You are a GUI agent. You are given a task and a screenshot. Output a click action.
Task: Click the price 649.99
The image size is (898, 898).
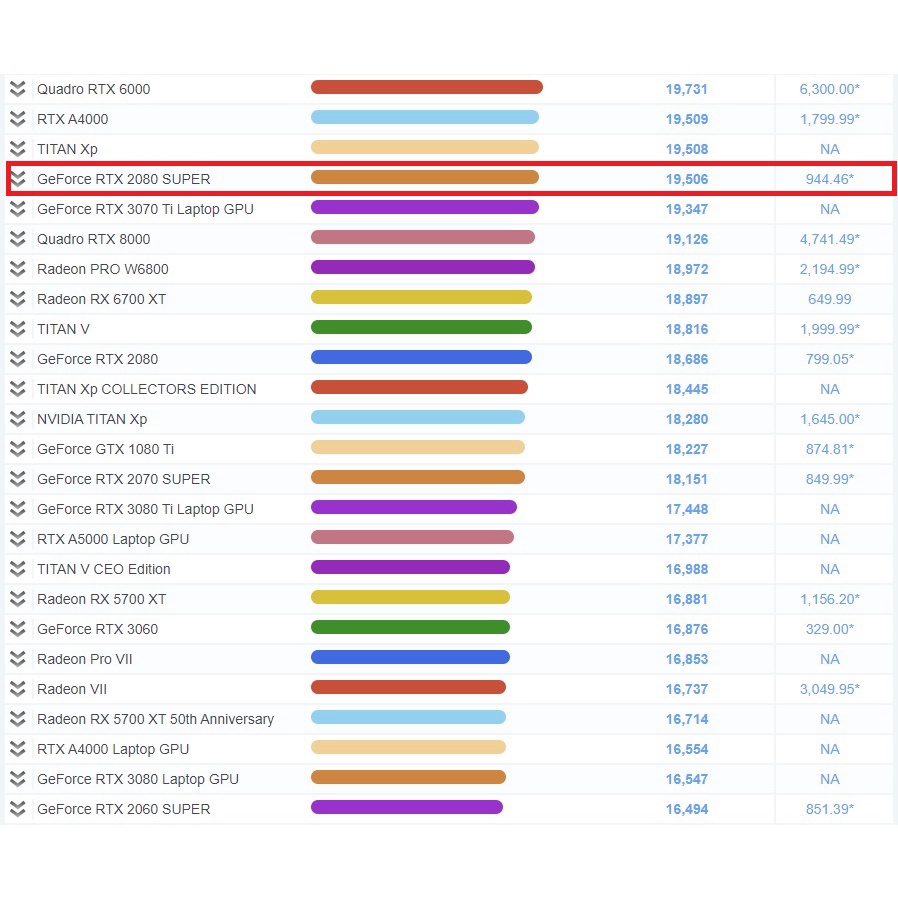click(829, 299)
